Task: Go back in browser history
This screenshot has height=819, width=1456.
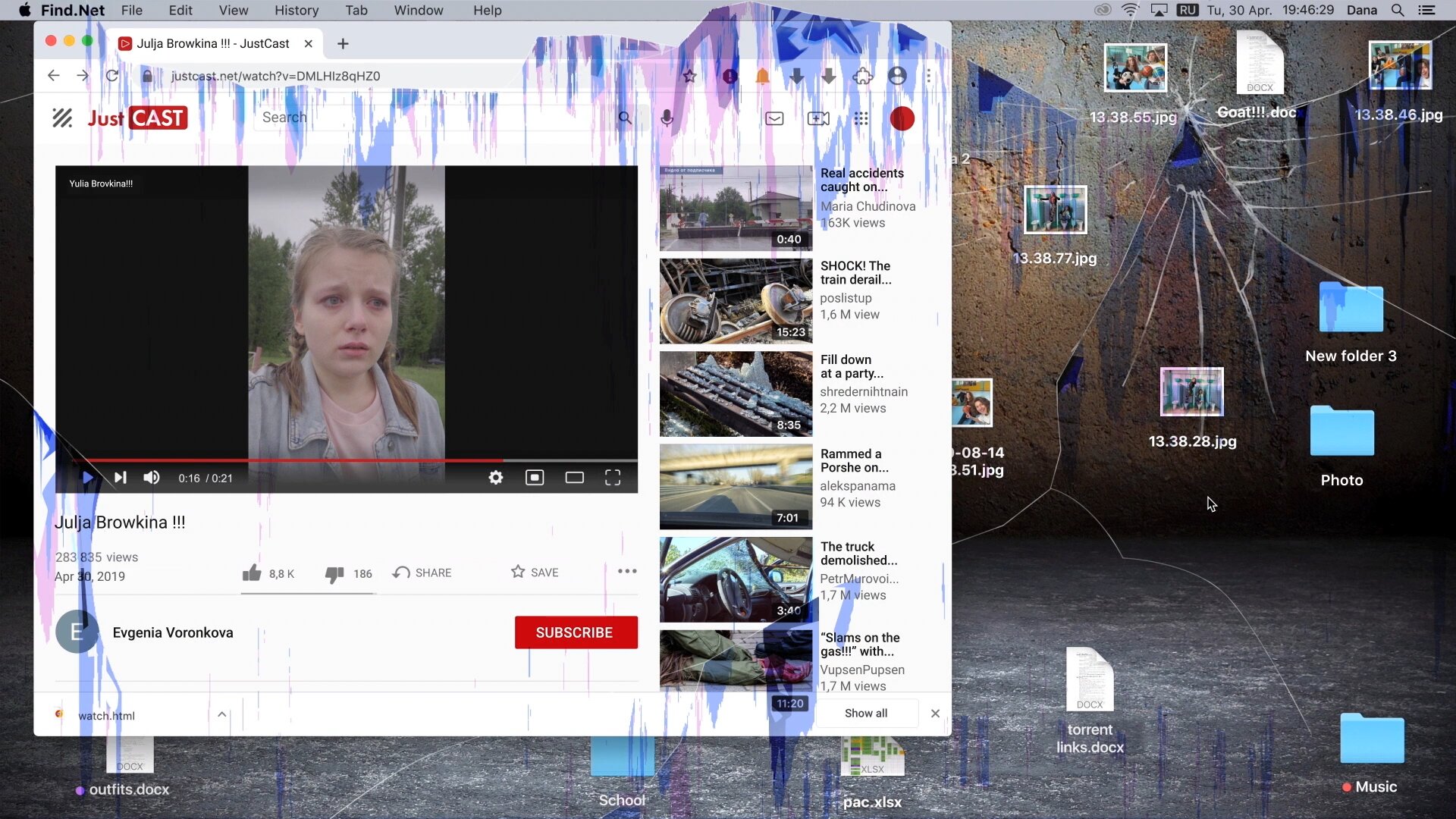Action: point(53,76)
